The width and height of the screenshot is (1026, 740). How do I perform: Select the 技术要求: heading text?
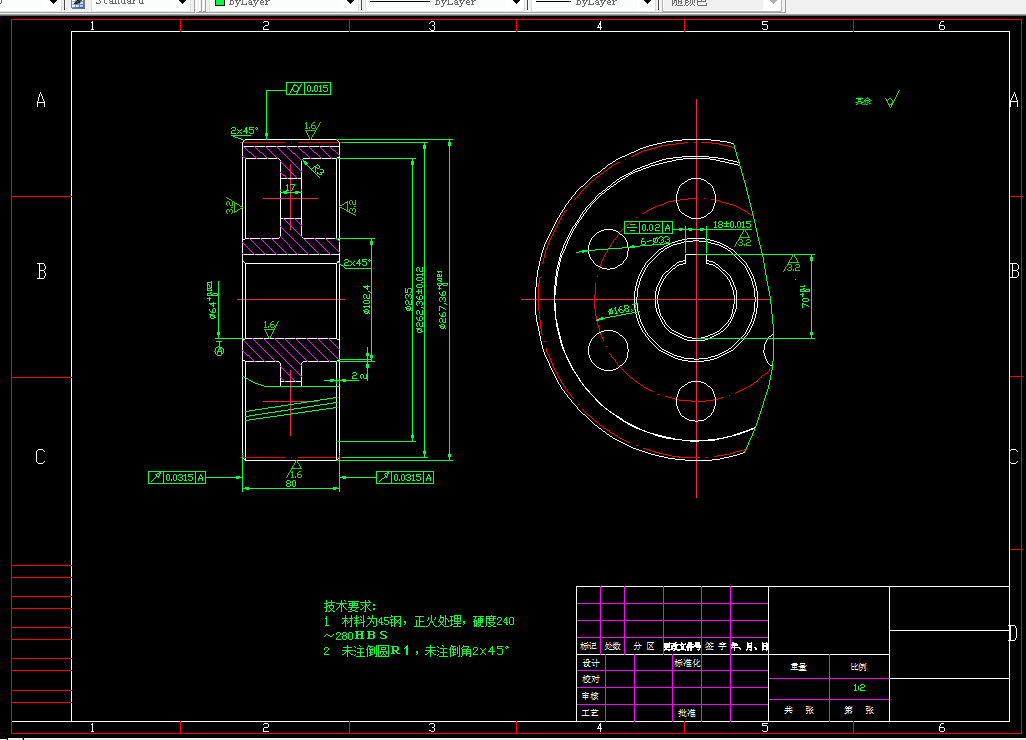coord(350,606)
